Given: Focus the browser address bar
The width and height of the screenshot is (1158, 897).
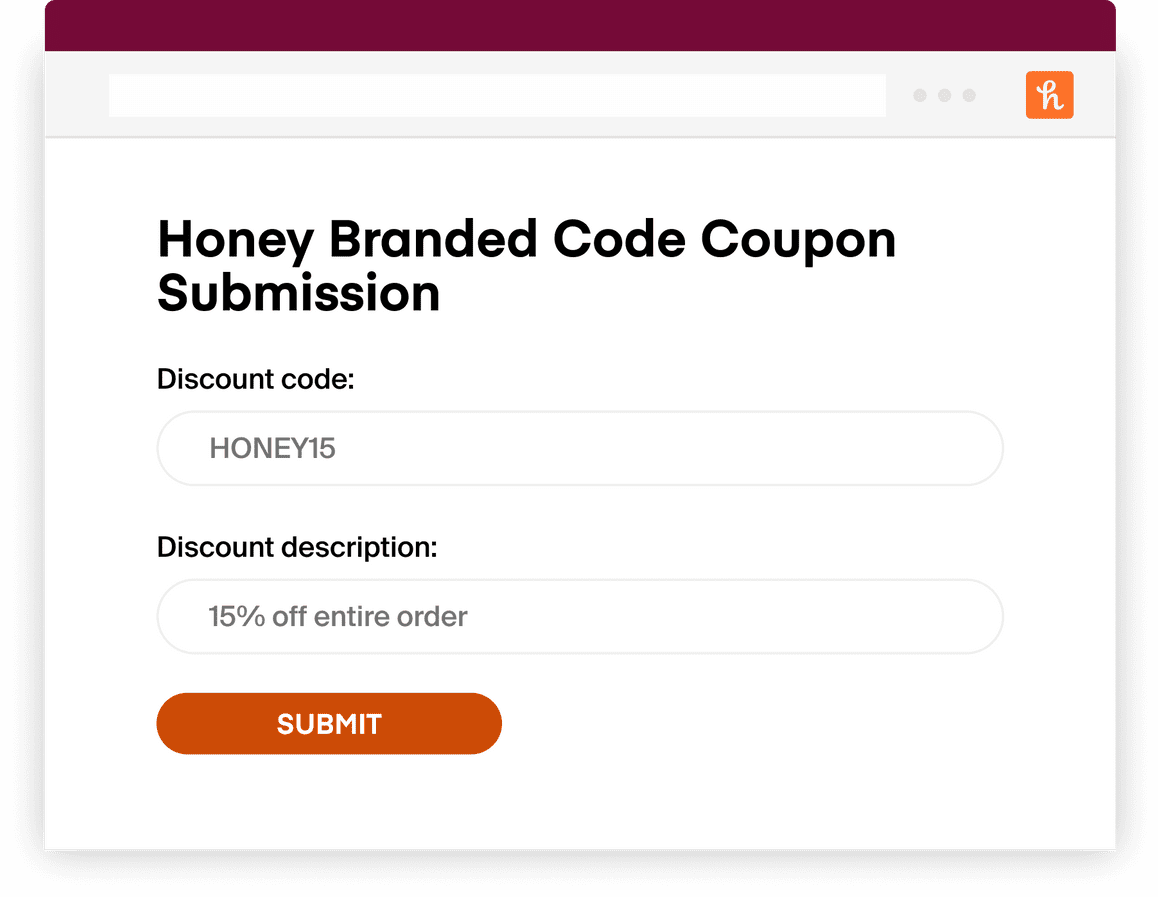Looking at the screenshot, I should click(497, 95).
